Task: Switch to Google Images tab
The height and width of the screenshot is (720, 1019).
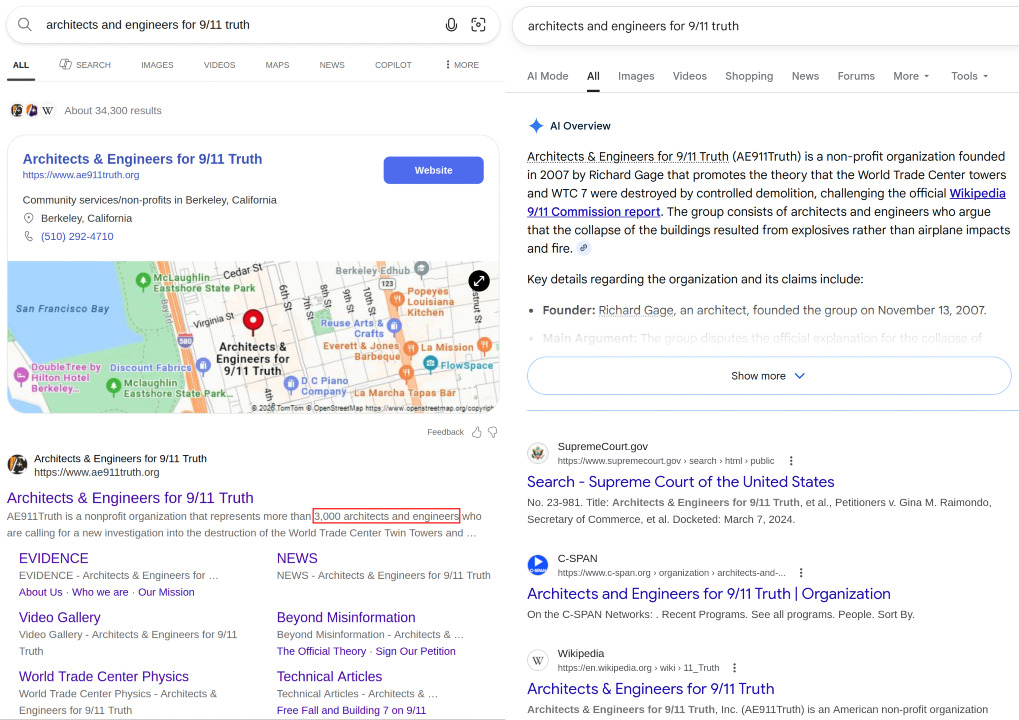Action: click(636, 76)
